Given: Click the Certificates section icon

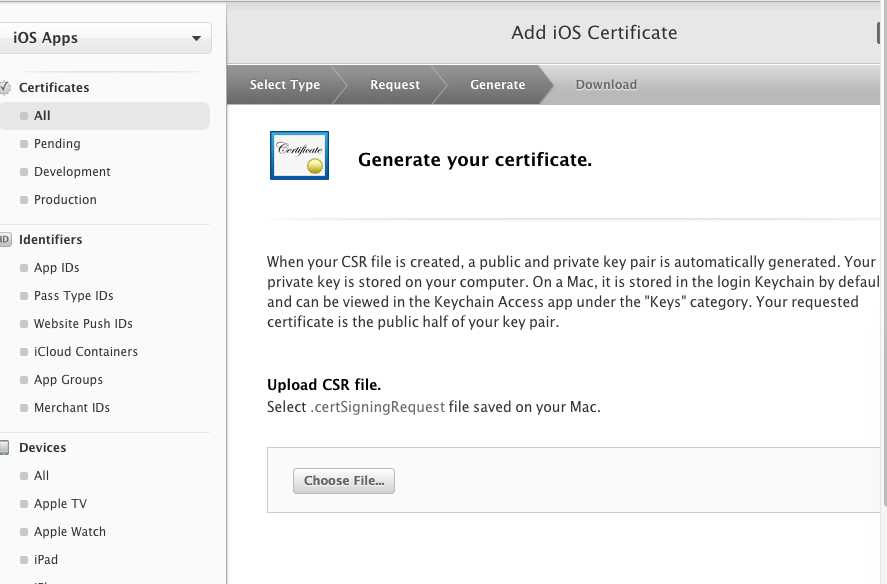Looking at the screenshot, I should coord(5,87).
